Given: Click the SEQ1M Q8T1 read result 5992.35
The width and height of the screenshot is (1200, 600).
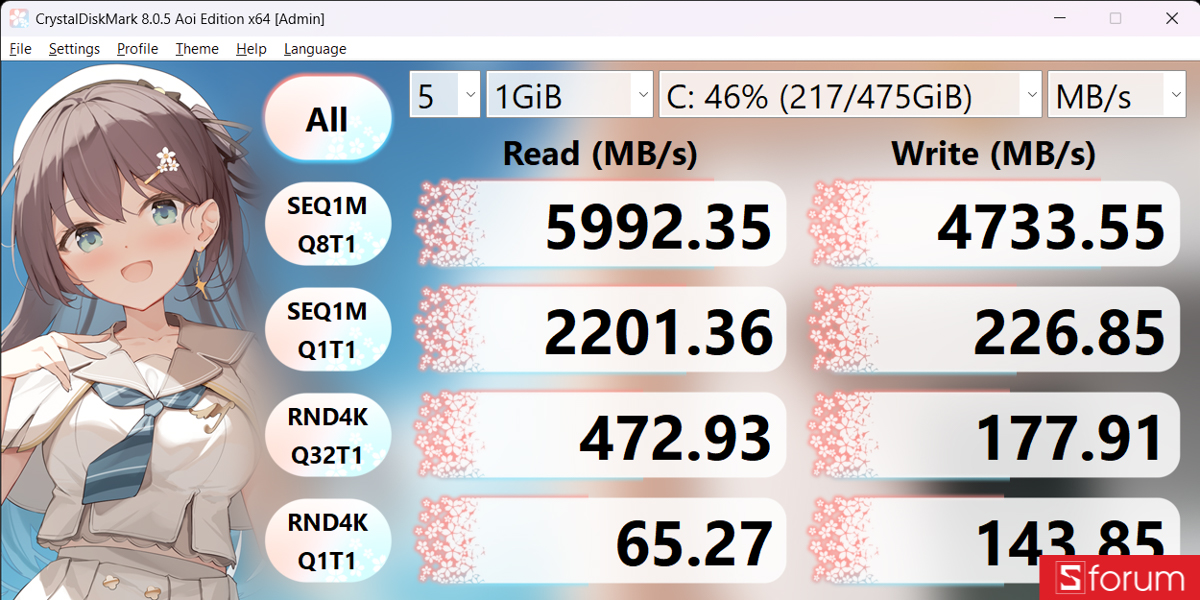Looking at the screenshot, I should pyautogui.click(x=601, y=226).
